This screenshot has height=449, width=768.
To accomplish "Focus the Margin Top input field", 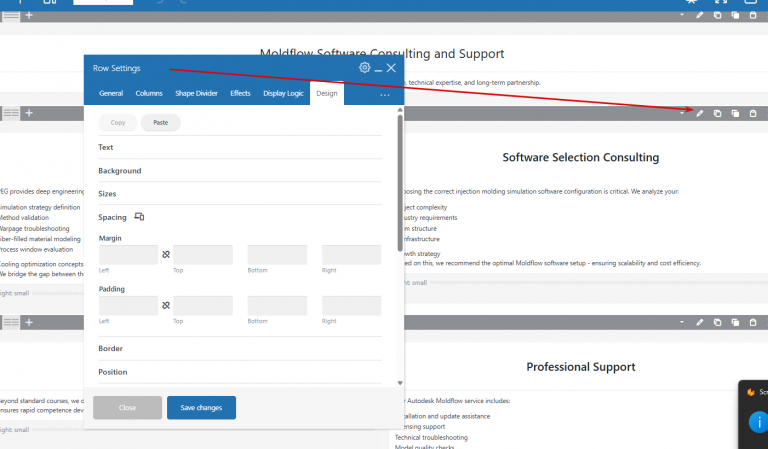I will pyautogui.click(x=203, y=255).
